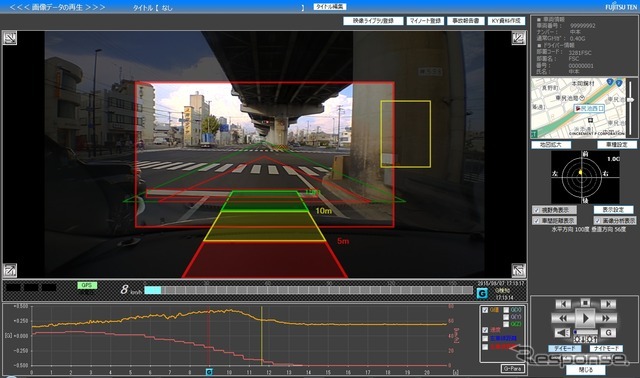The image size is (640, 378).
Task: Click the bottom-left video corner resize icon
Action: pos(10,270)
